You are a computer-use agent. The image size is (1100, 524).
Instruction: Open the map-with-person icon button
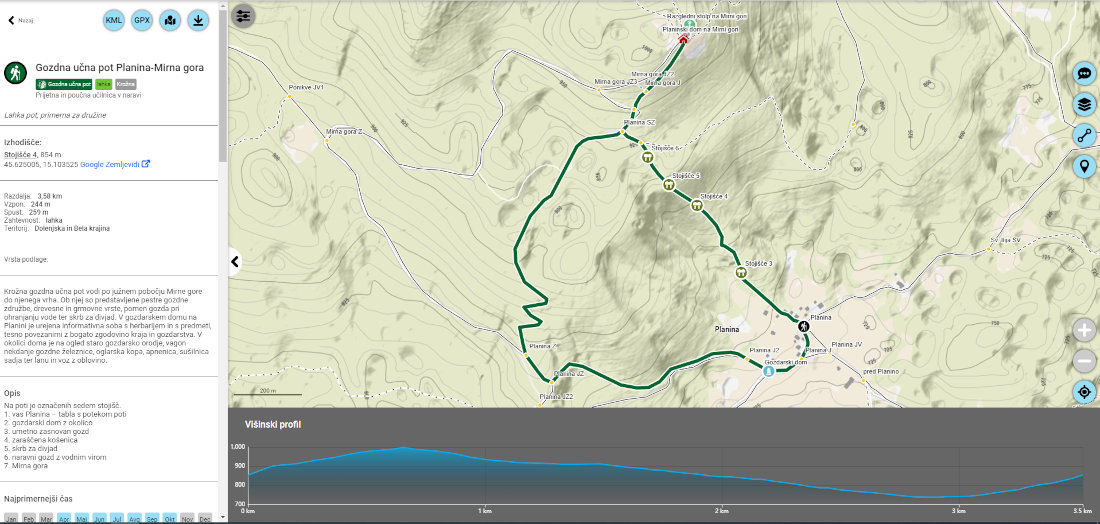170,20
